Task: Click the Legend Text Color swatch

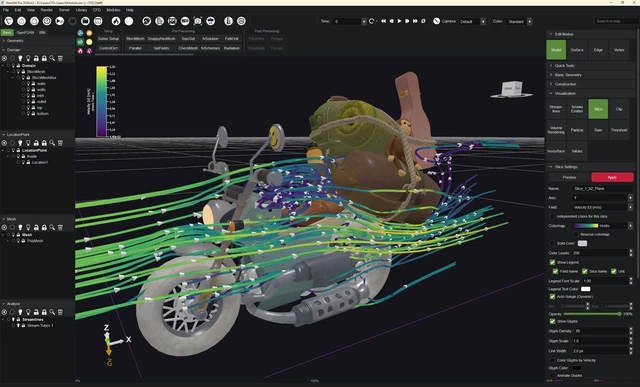Action: click(x=586, y=289)
